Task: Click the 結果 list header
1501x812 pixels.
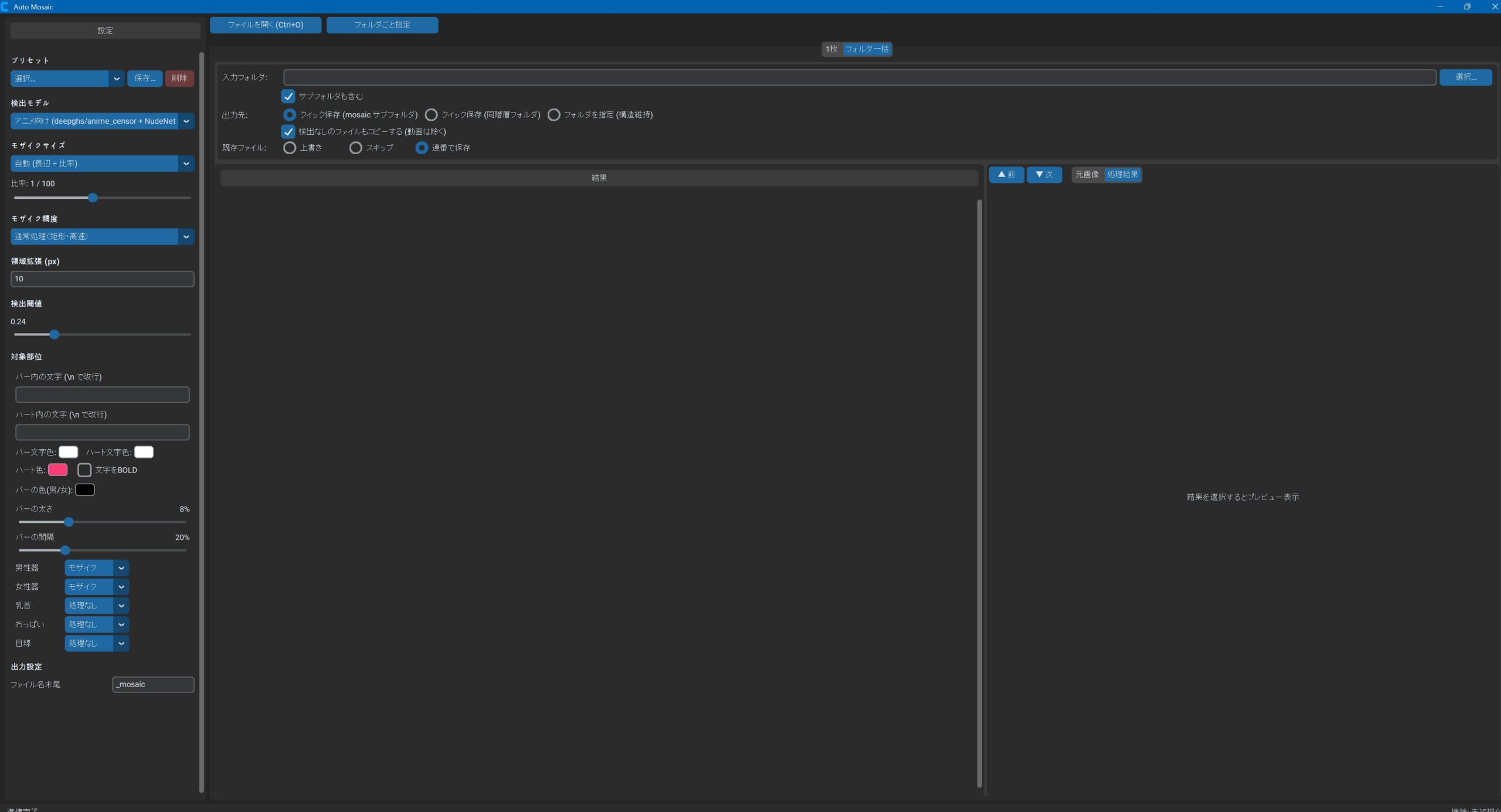Action: click(x=599, y=178)
